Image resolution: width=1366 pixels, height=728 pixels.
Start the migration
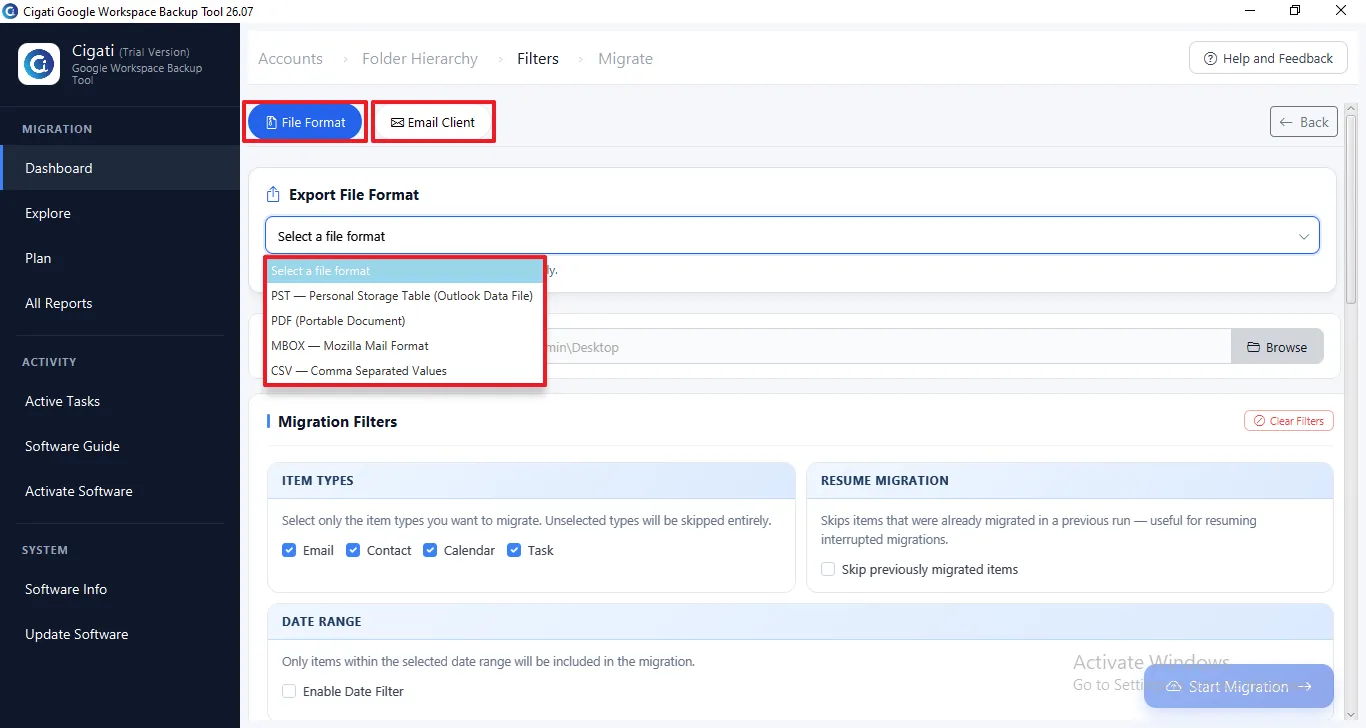coord(1238,686)
